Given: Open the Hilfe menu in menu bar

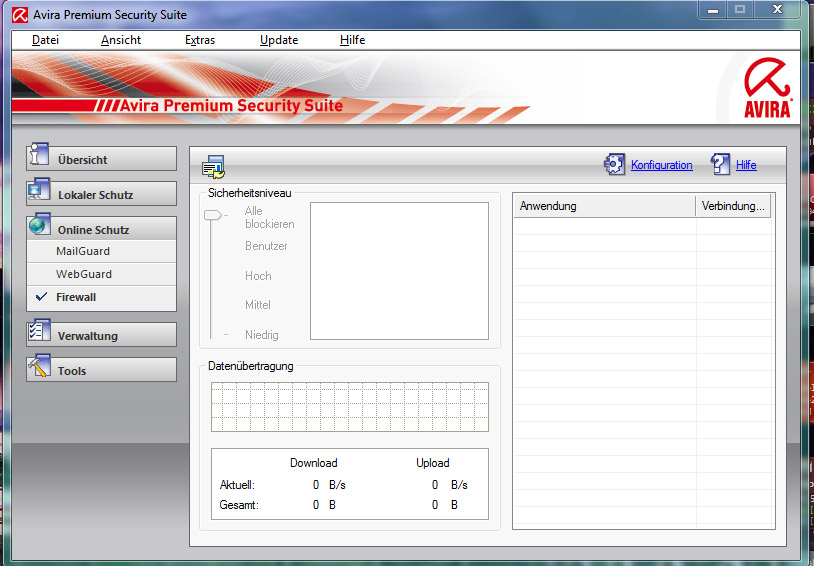Looking at the screenshot, I should (352, 40).
